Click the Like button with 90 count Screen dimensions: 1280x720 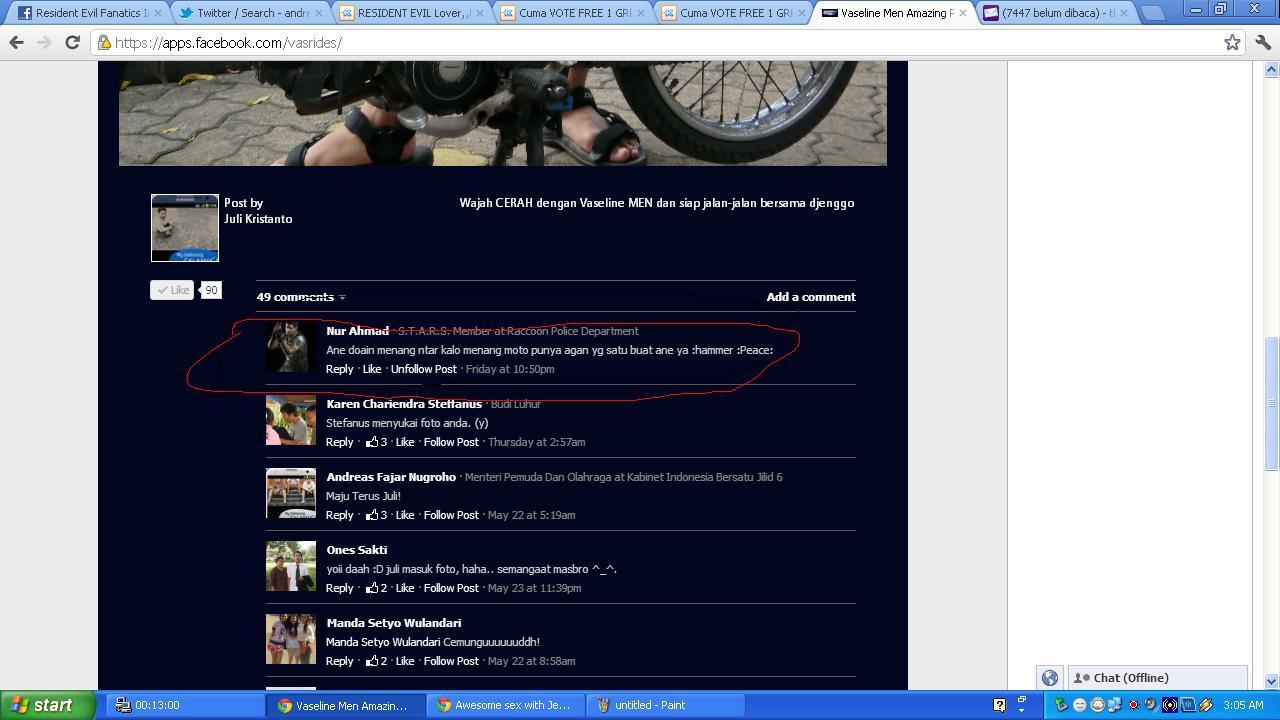click(172, 290)
